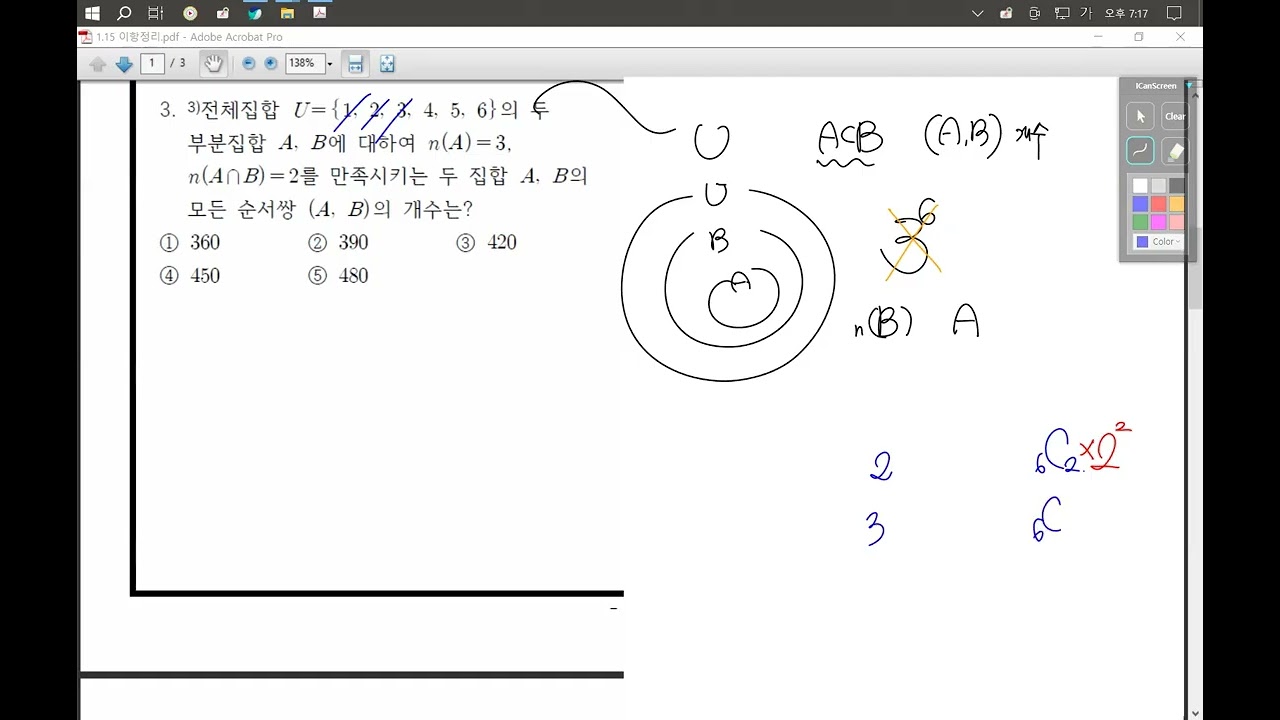Go to previous page with up arrow
The image size is (1280, 720).
[98, 64]
